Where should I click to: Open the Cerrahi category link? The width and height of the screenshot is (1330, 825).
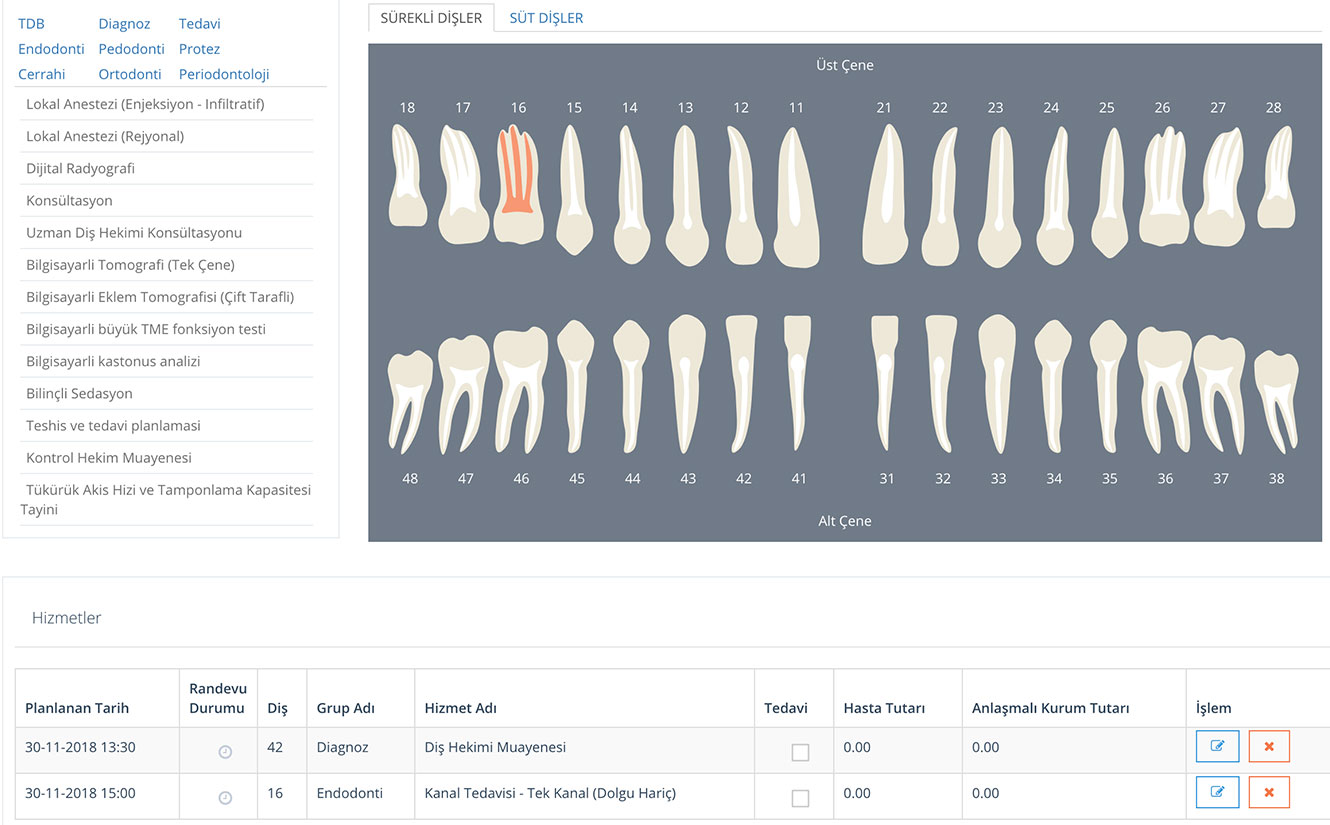[42, 74]
